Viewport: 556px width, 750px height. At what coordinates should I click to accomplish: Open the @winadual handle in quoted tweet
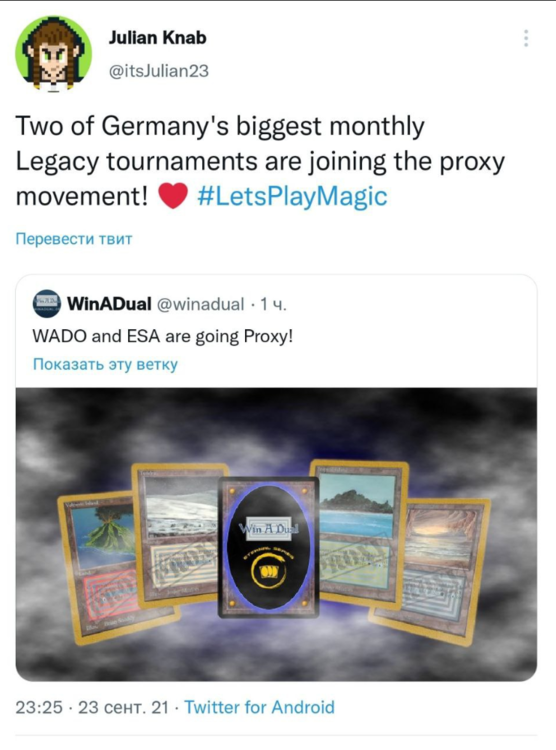point(200,304)
